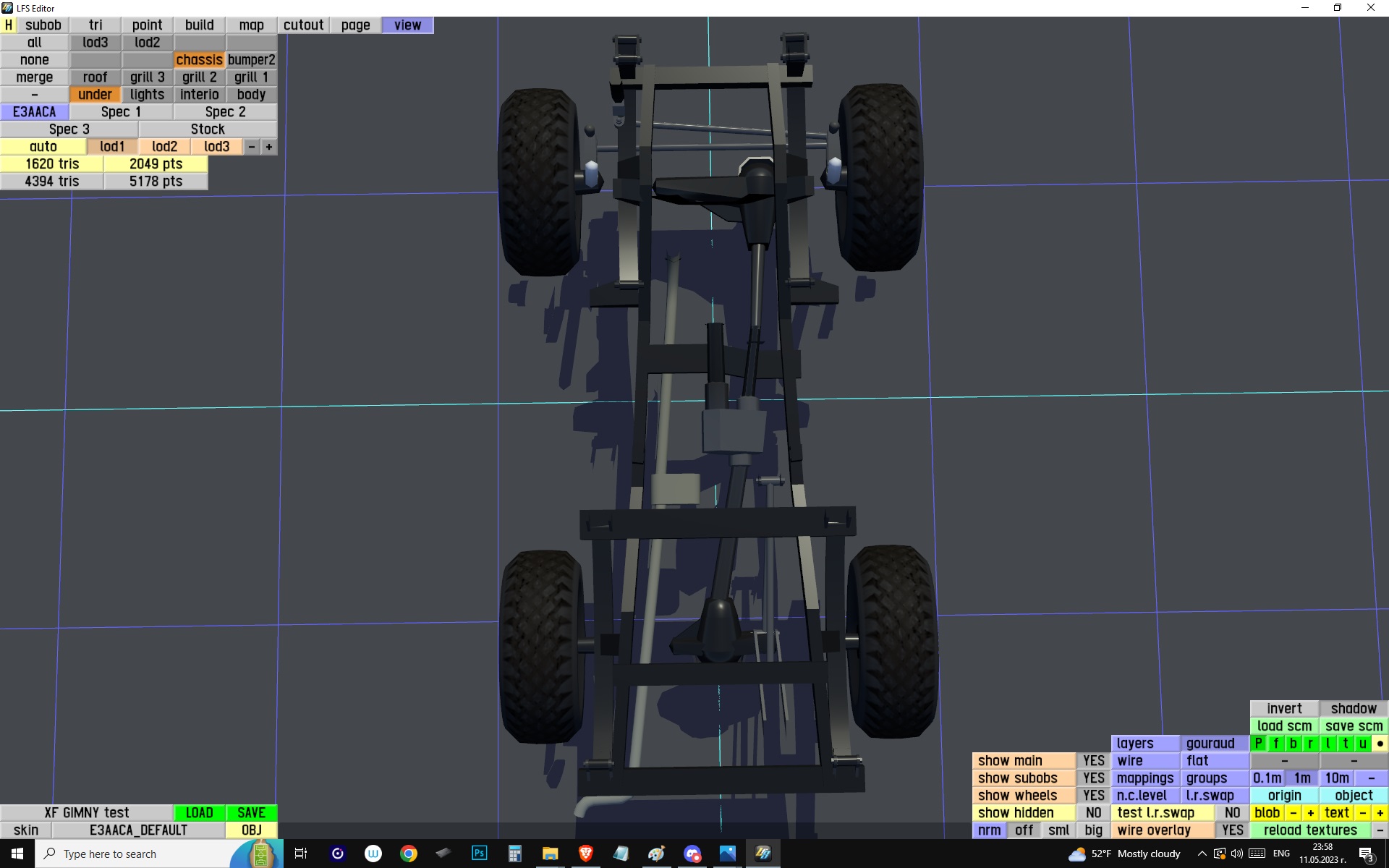Switch to the cutout tab
Image resolution: width=1389 pixels, height=868 pixels.
pyautogui.click(x=303, y=25)
